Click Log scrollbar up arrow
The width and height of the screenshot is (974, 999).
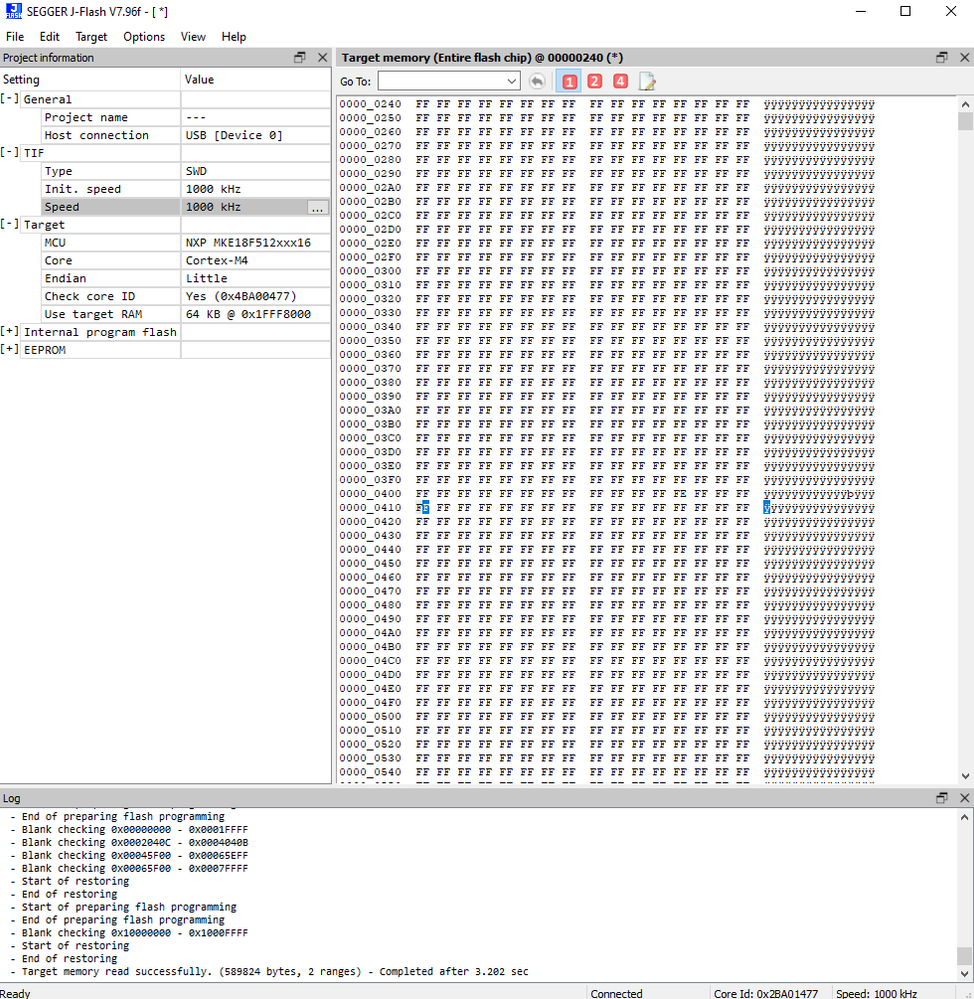pyautogui.click(x=964, y=817)
